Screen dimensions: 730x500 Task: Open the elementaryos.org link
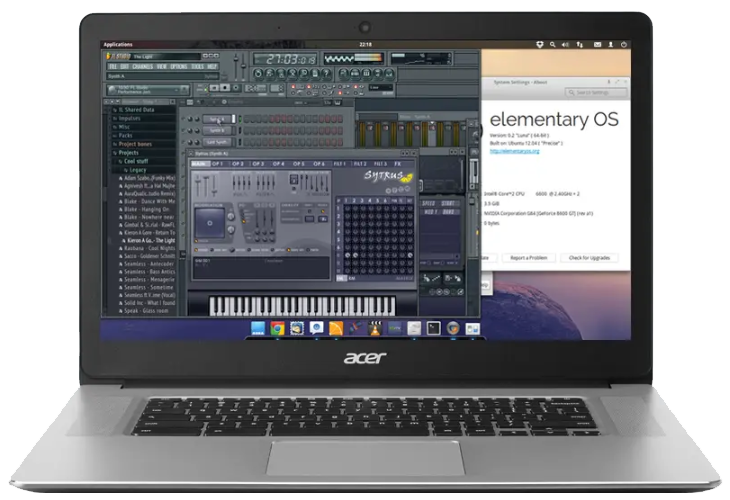514,151
